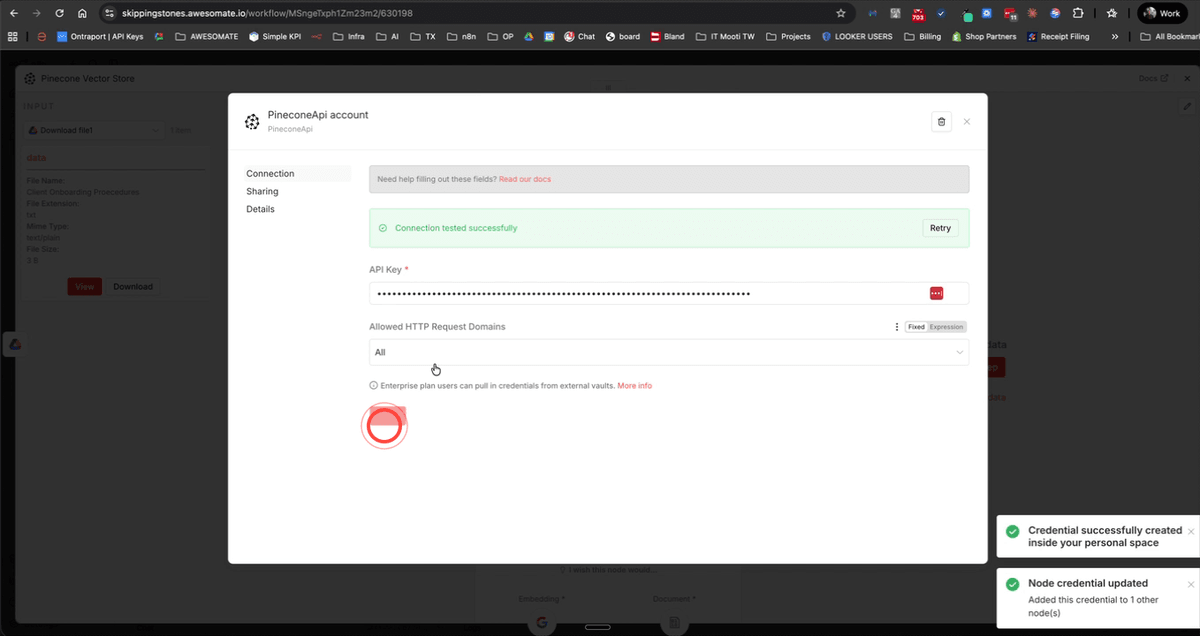Image resolution: width=1200 pixels, height=636 pixels.
Task: Click the Pinecone logo in dialog header
Action: pos(252,122)
